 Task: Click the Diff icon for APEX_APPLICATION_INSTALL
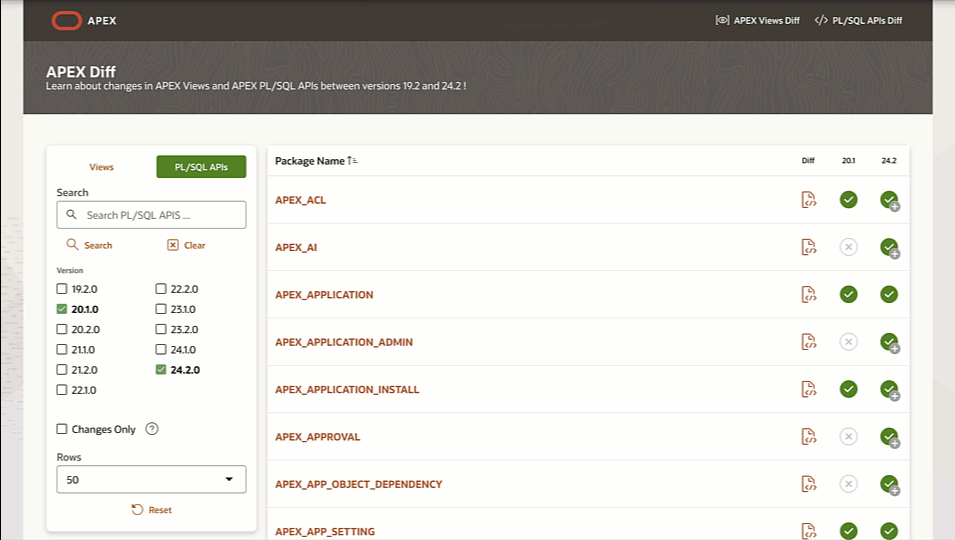(808, 390)
